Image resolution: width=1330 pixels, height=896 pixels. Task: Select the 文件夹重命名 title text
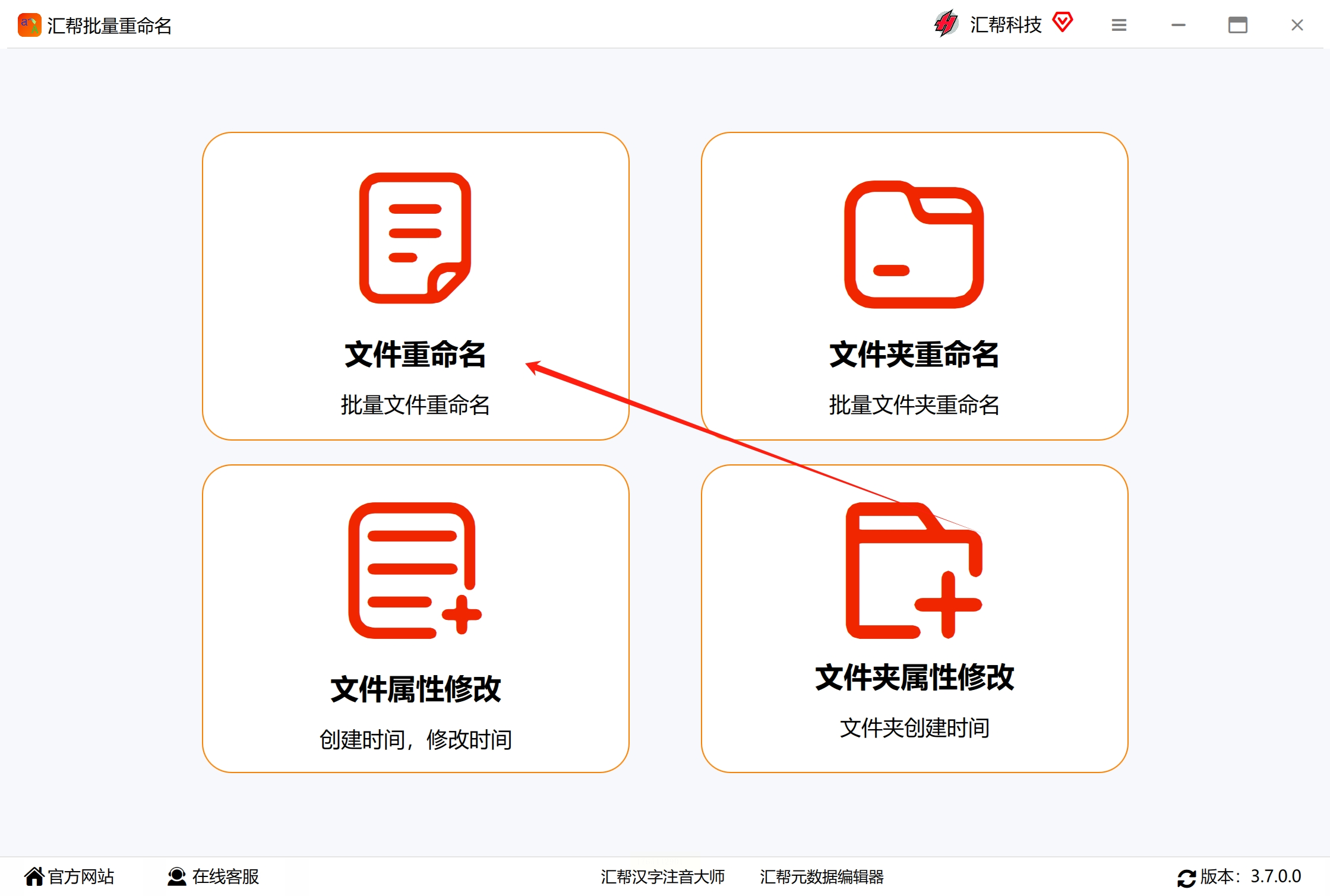point(914,354)
